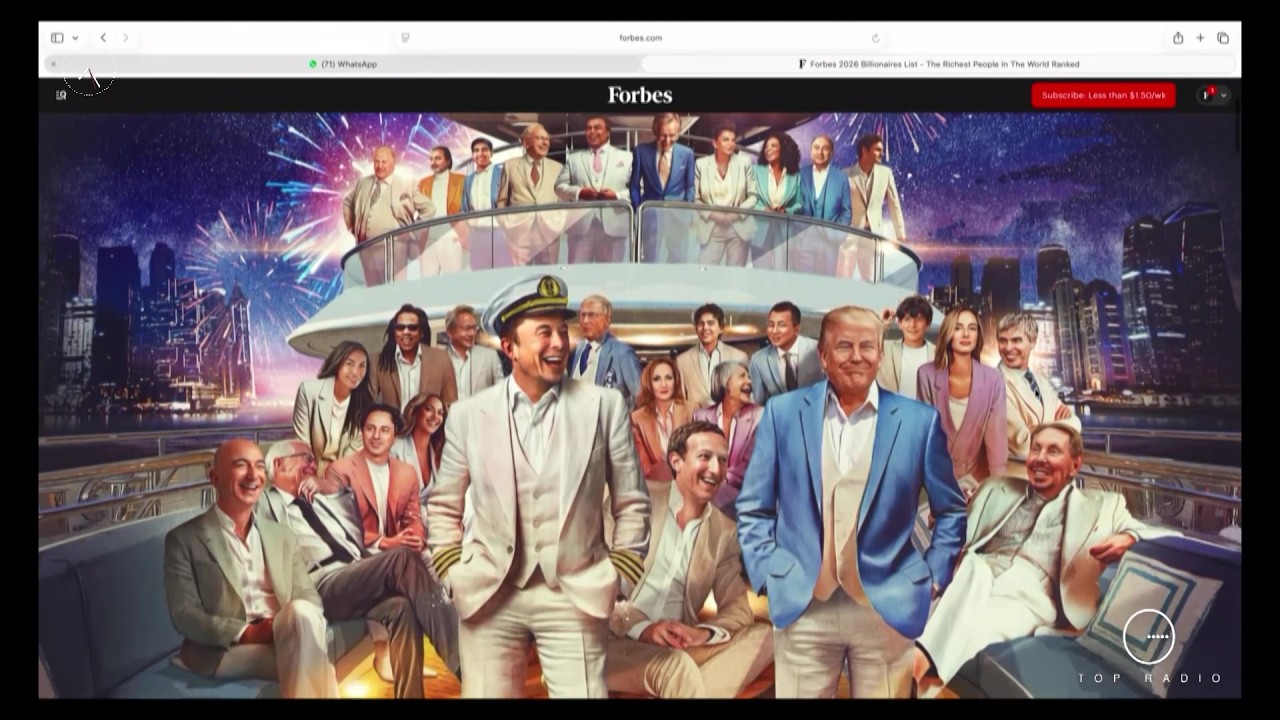
Task: Open the sidebar tab group dropdown arrow
Action: tap(75, 38)
